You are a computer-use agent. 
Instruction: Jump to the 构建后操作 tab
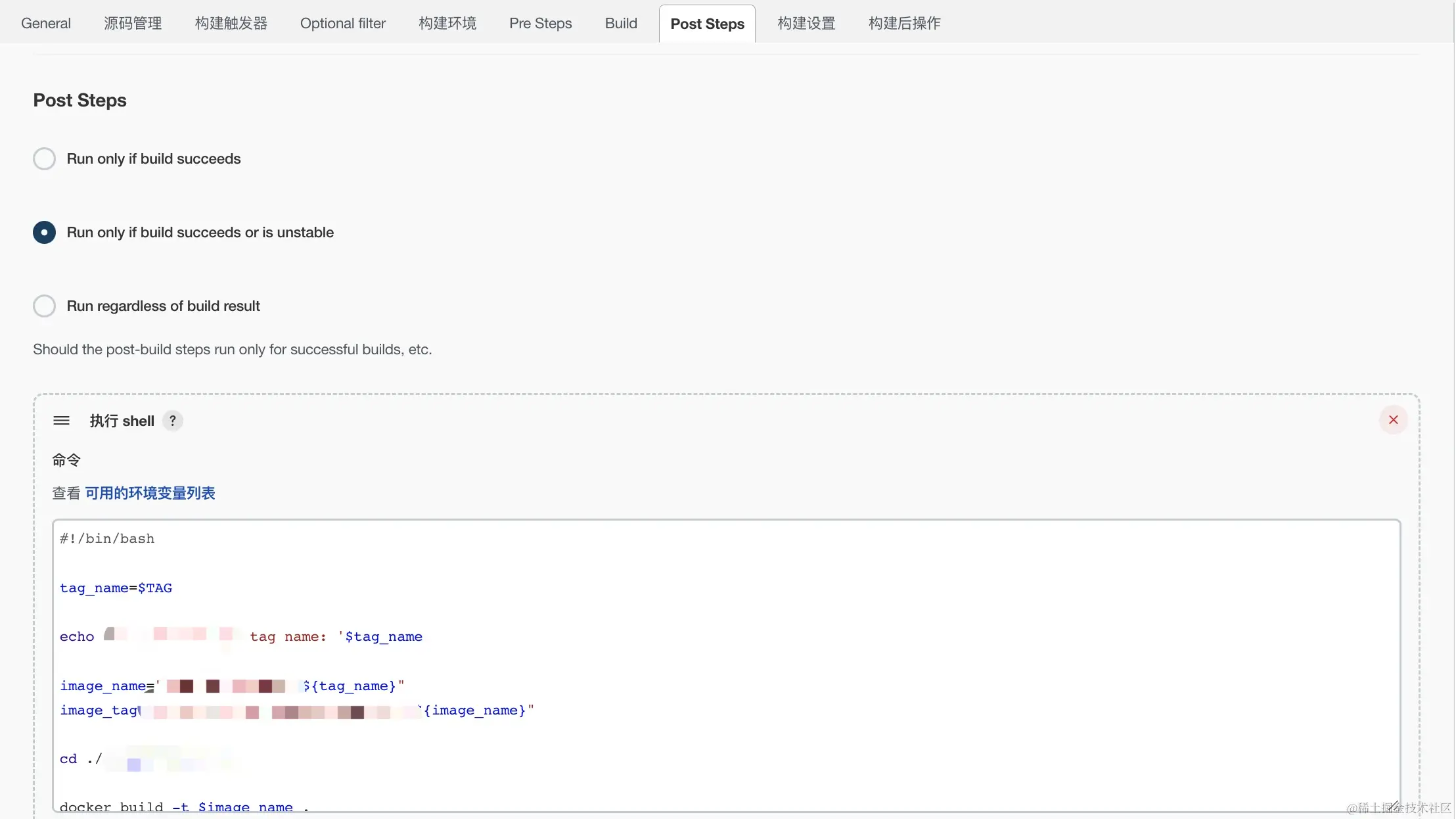tap(904, 24)
